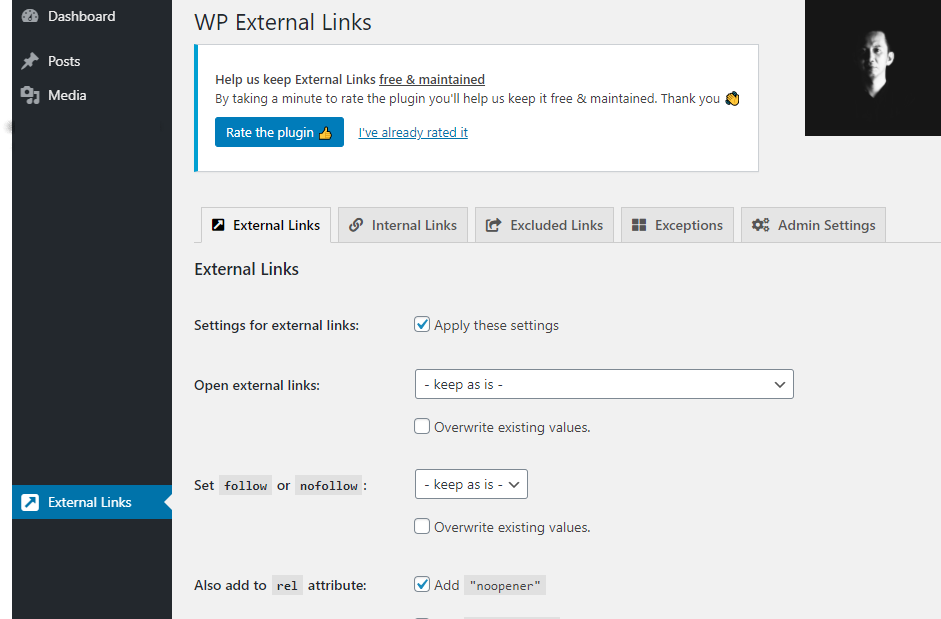Click the I've already rated it link
This screenshot has width=941, height=619.
coord(413,132)
